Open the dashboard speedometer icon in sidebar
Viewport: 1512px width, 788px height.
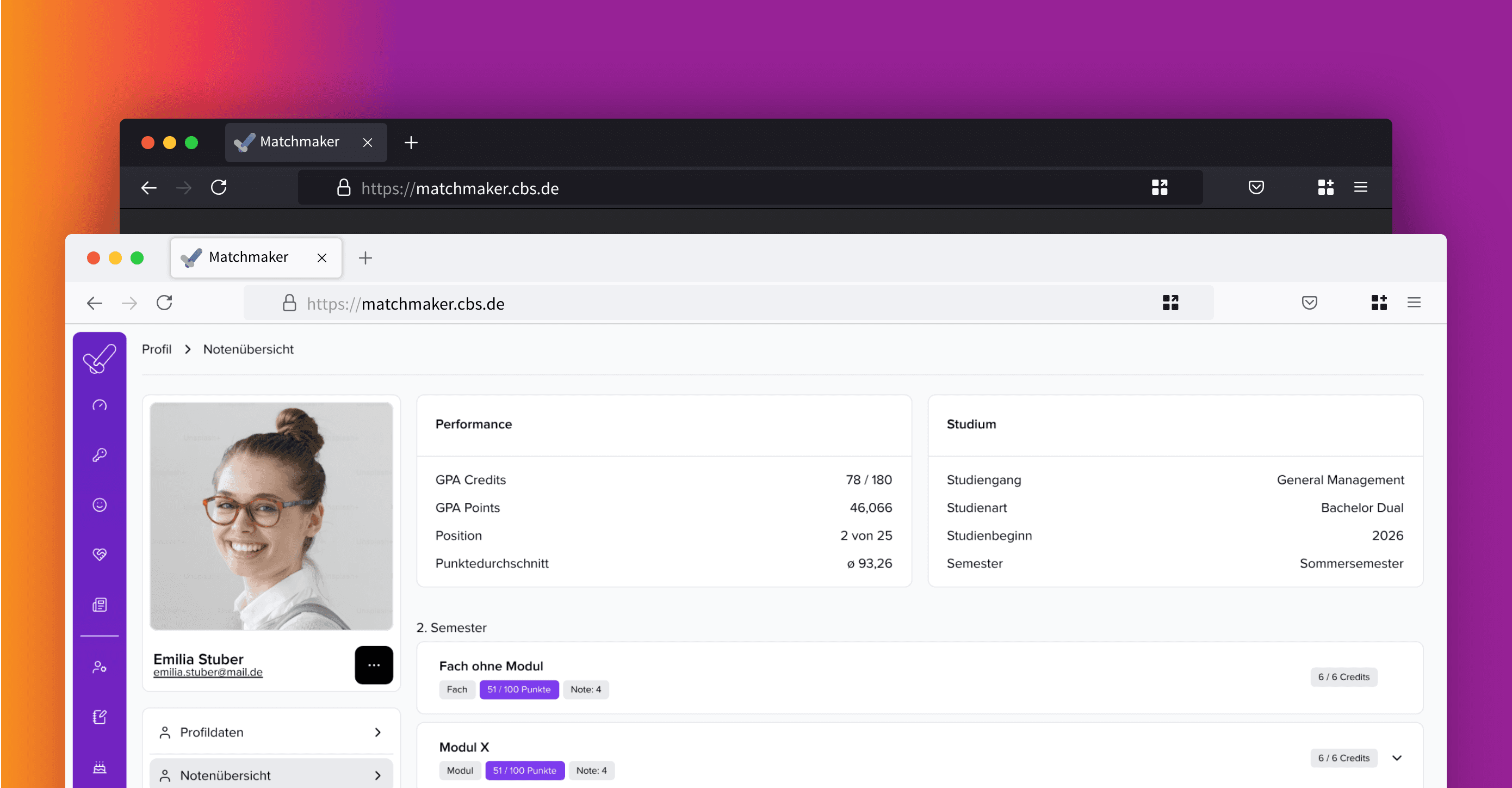[100, 405]
